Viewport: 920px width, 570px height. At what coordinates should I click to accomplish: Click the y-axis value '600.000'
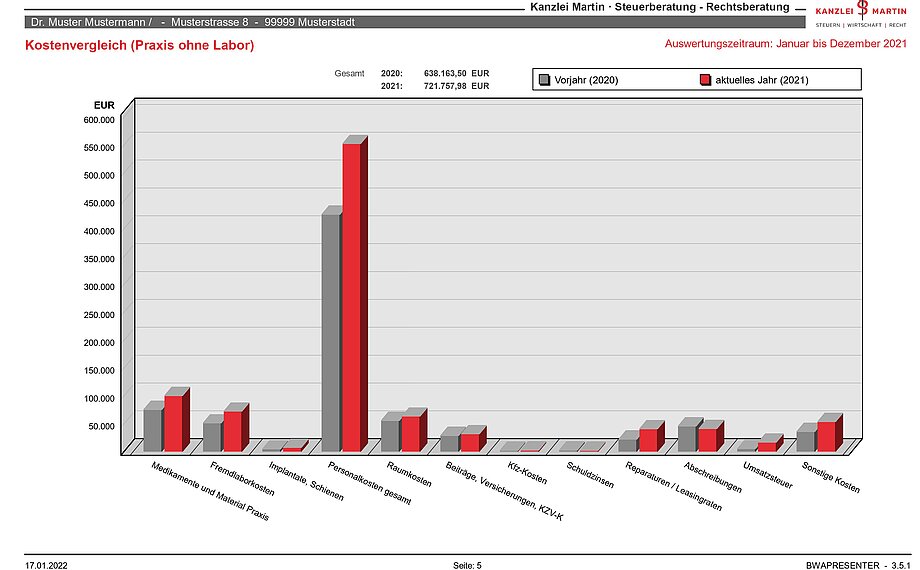pyautogui.click(x=99, y=120)
